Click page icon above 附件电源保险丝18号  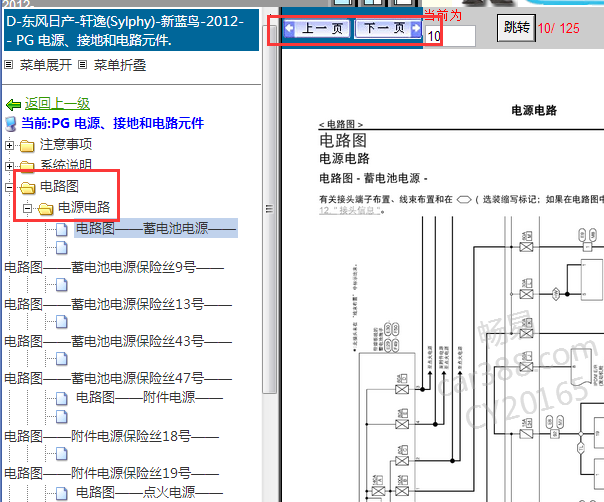[x=62, y=416]
